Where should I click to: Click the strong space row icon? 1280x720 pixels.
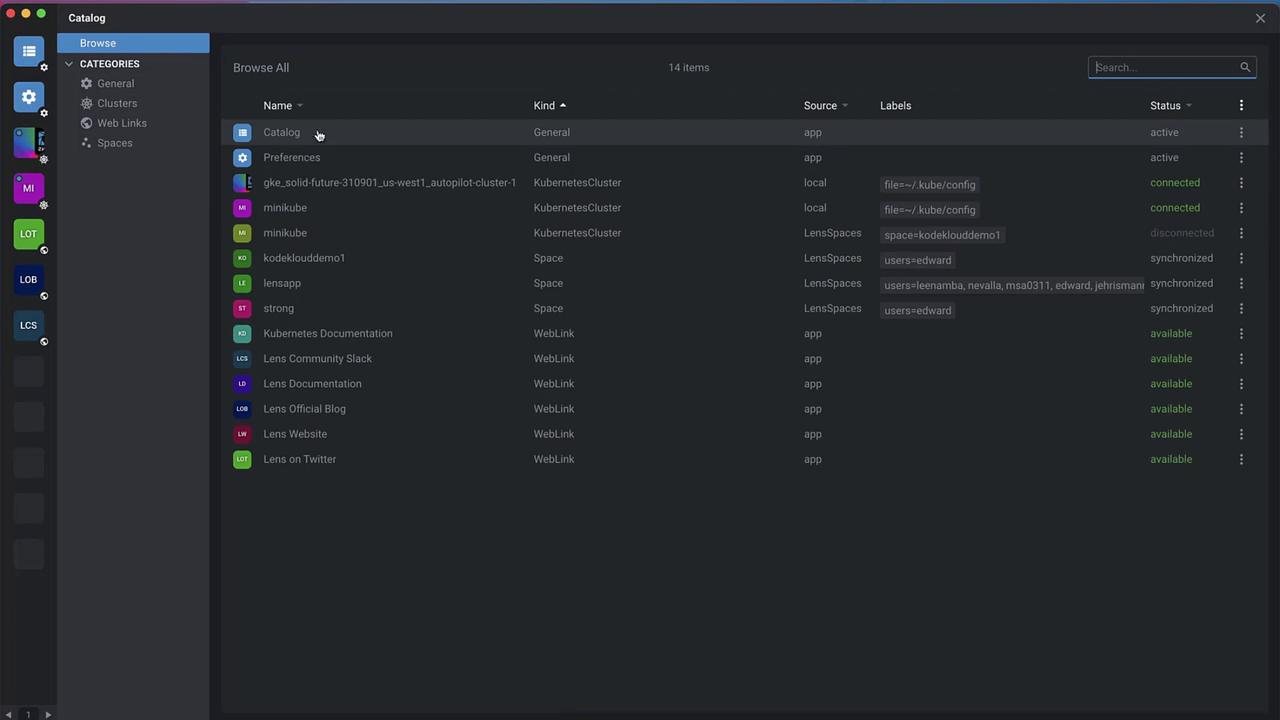coord(242,308)
